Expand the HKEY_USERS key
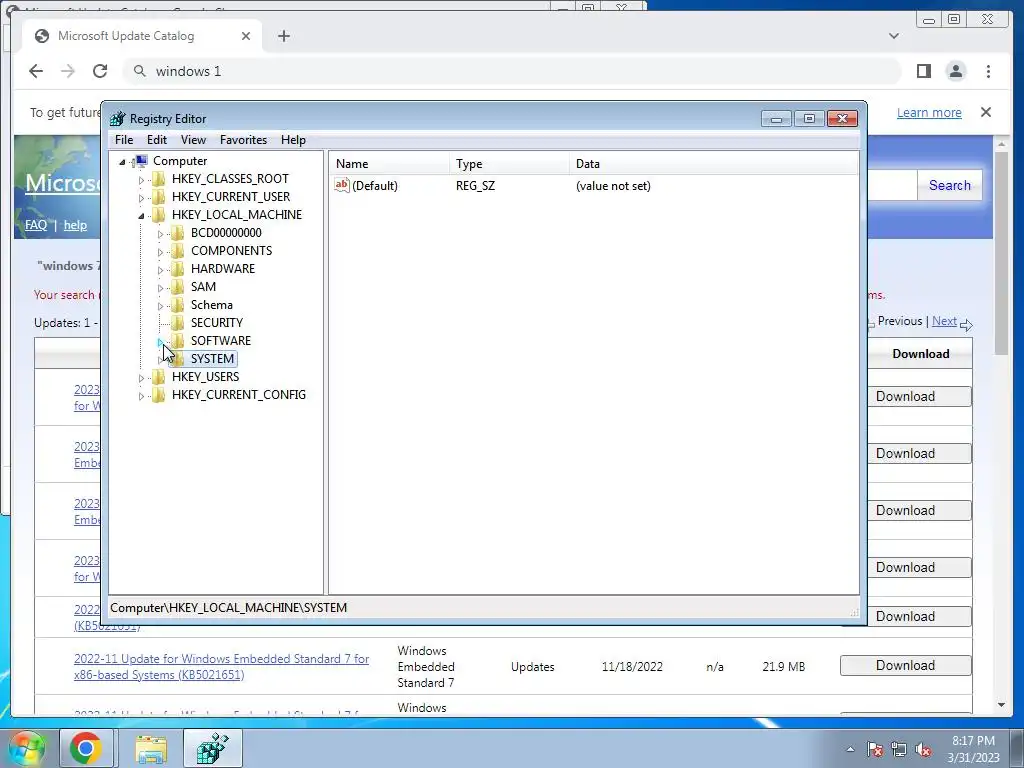Screen dimensions: 1024x768 [x=141, y=378]
